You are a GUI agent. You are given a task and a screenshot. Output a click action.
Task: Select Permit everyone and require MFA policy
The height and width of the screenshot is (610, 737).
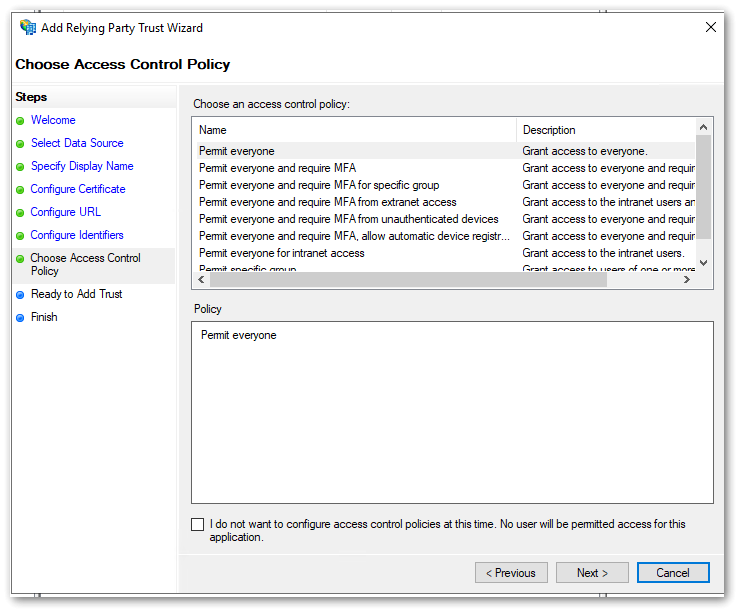pos(277,168)
